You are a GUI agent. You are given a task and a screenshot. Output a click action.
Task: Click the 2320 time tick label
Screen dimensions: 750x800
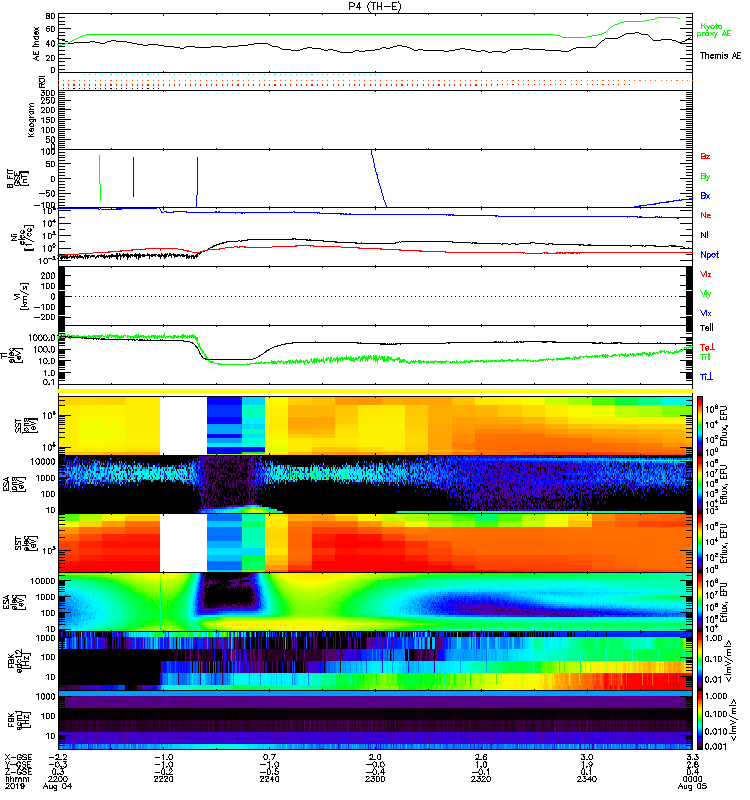tap(481, 779)
